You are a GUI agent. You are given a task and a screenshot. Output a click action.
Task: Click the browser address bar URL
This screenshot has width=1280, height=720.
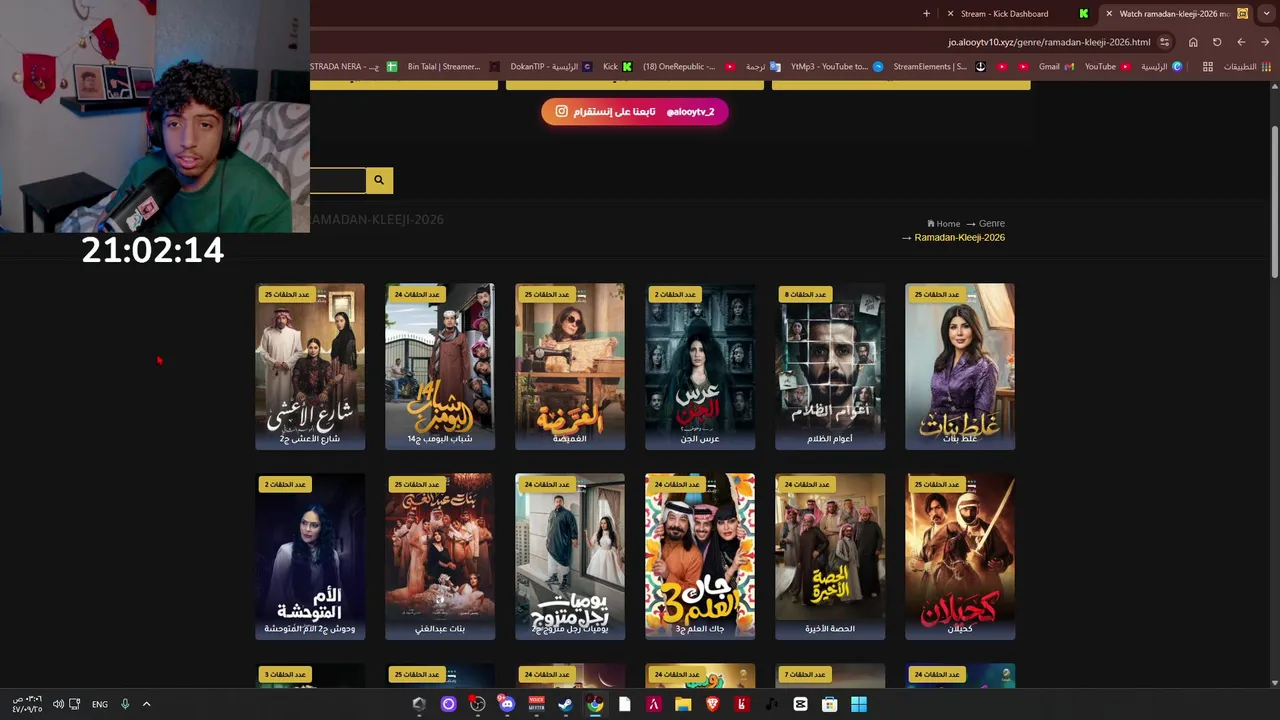point(1049,42)
